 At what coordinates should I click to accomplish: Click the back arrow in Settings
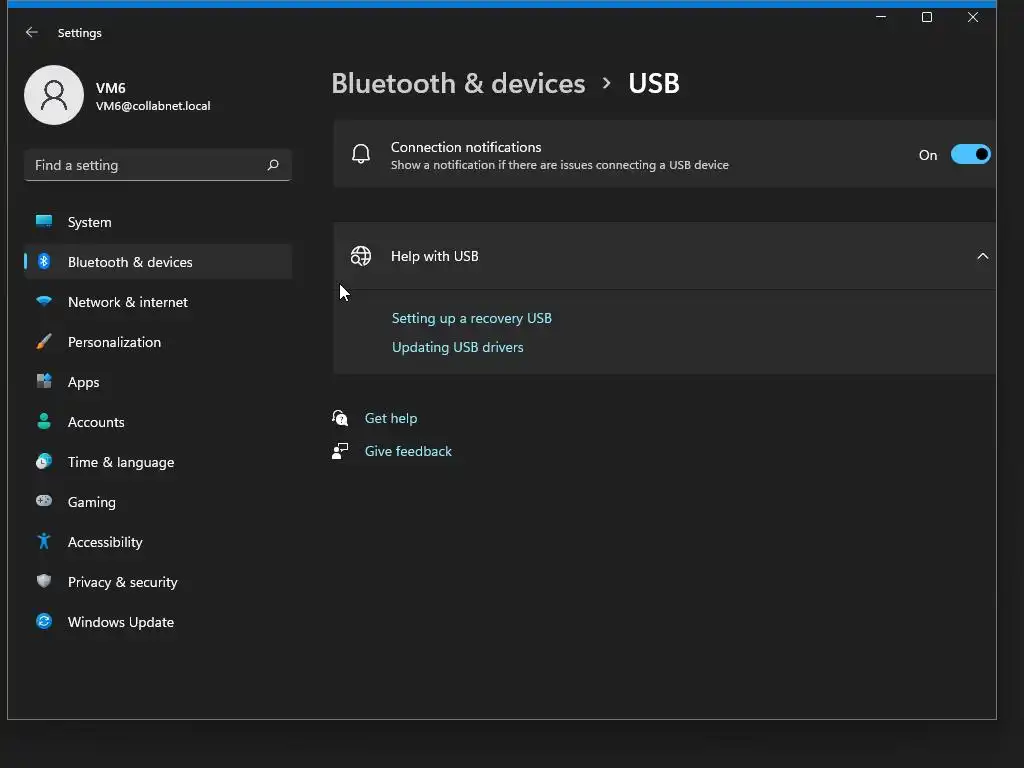pos(32,33)
